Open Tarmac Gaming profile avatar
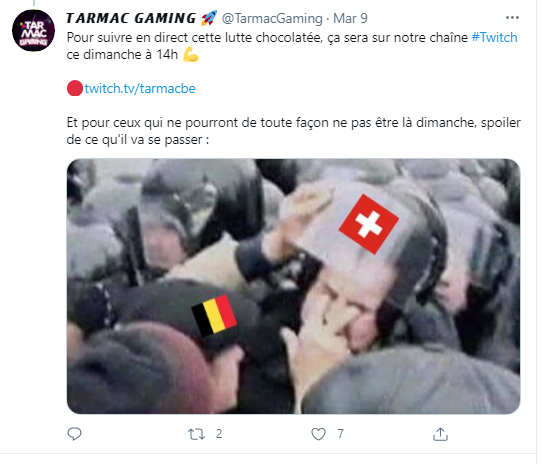The height and width of the screenshot is (464, 545). click(33, 31)
